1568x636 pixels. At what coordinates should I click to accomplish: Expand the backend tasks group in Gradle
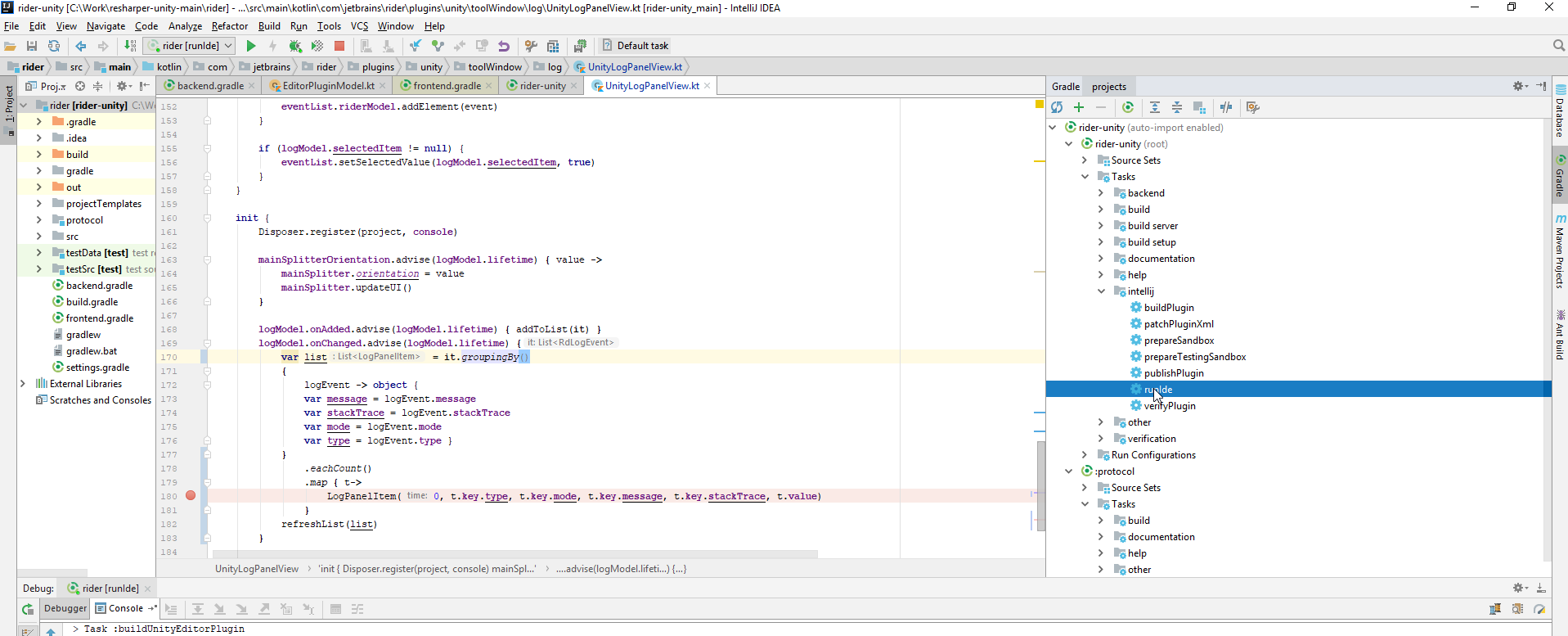[1101, 193]
